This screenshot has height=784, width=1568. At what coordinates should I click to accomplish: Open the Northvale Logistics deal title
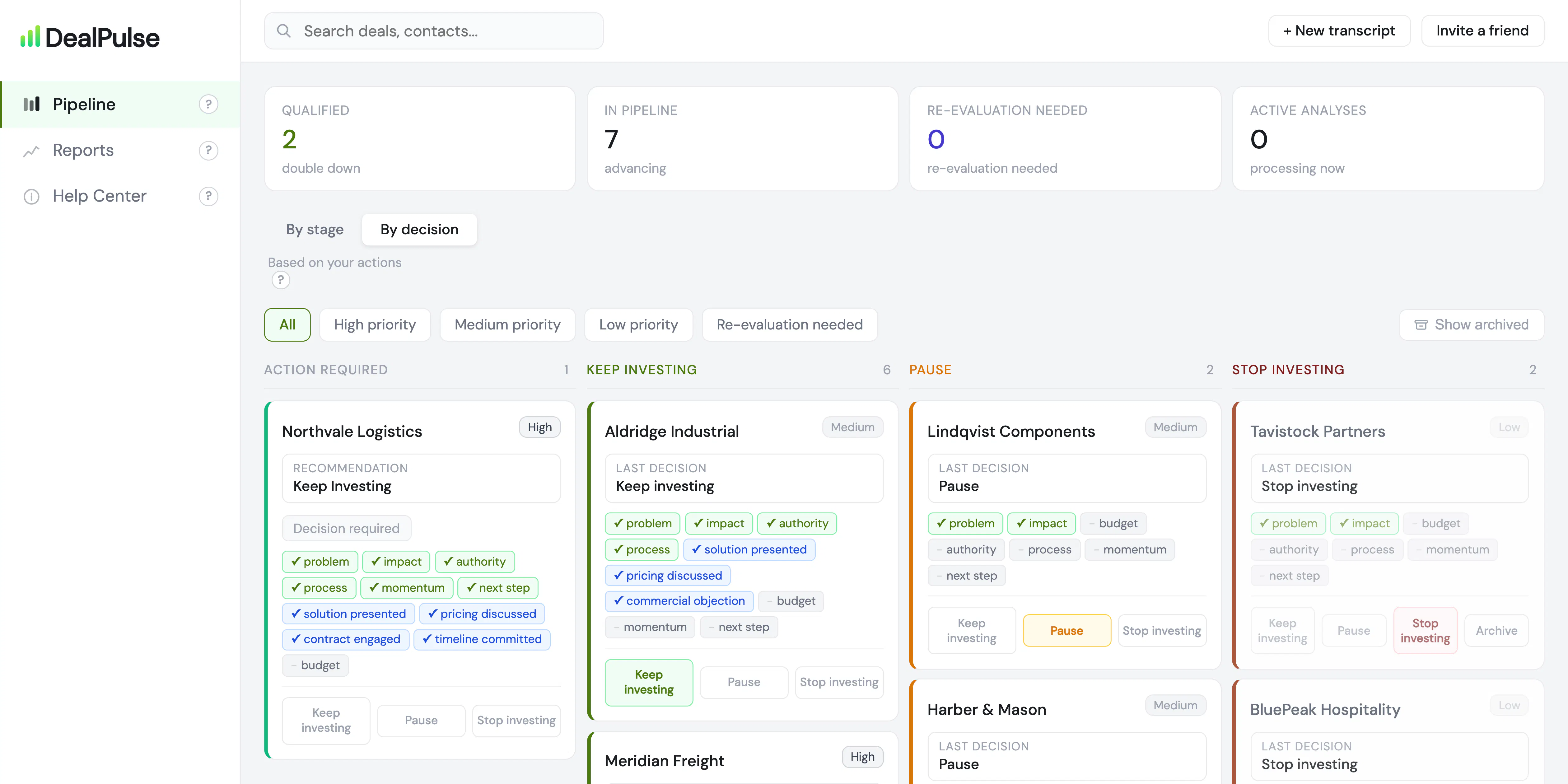click(352, 432)
